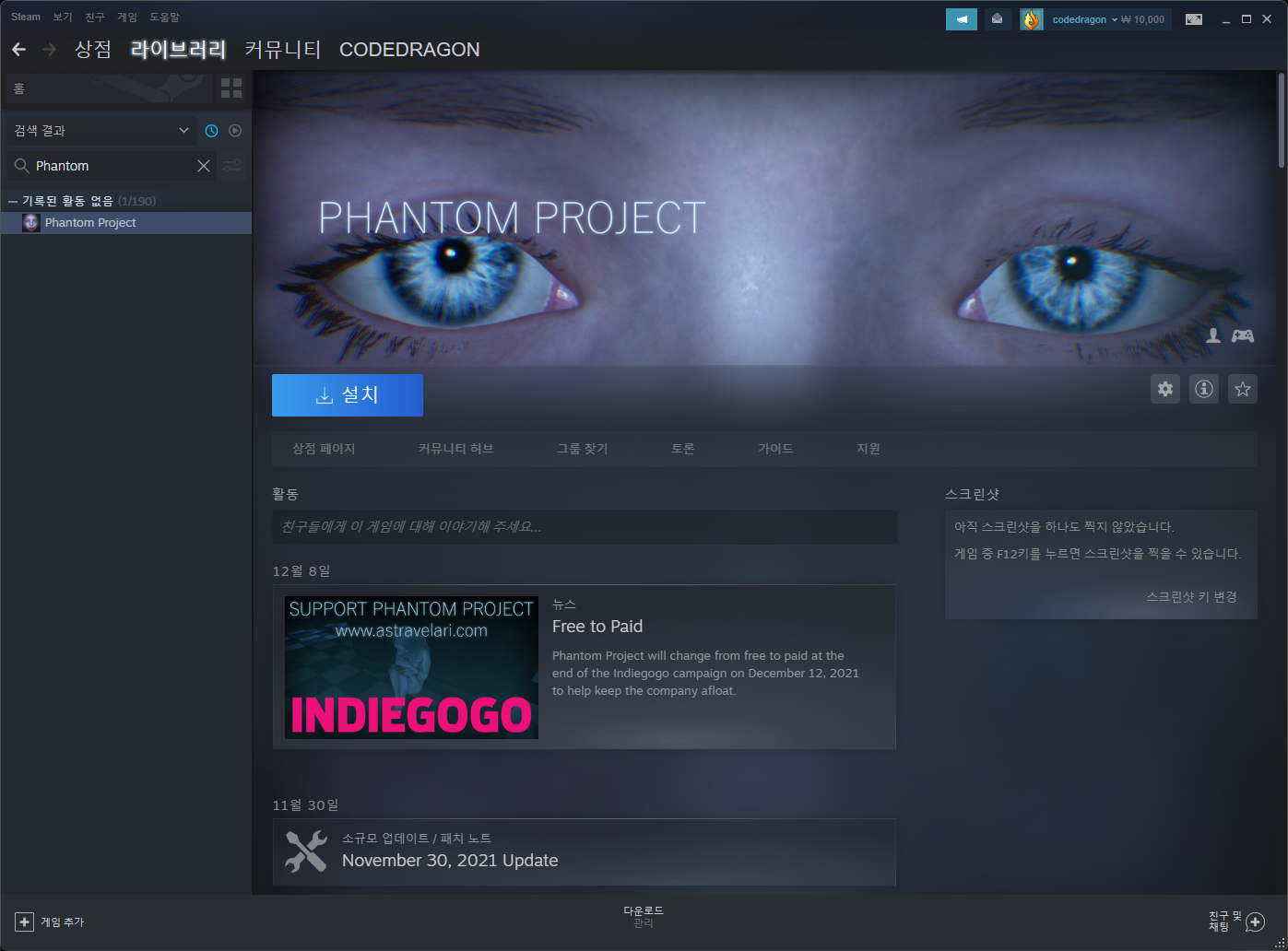Screen dimensions: 1288x951
Task: Go to the 라이브러리 tab
Action: click(179, 49)
